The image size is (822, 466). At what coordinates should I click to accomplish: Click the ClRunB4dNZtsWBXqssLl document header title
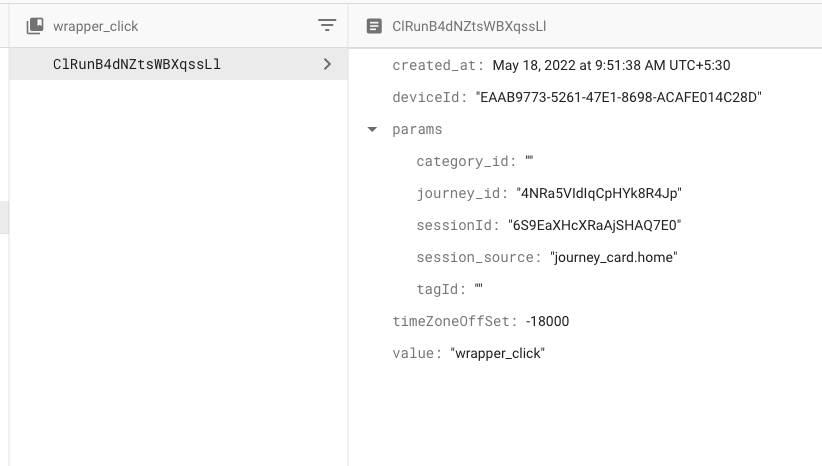[469, 26]
